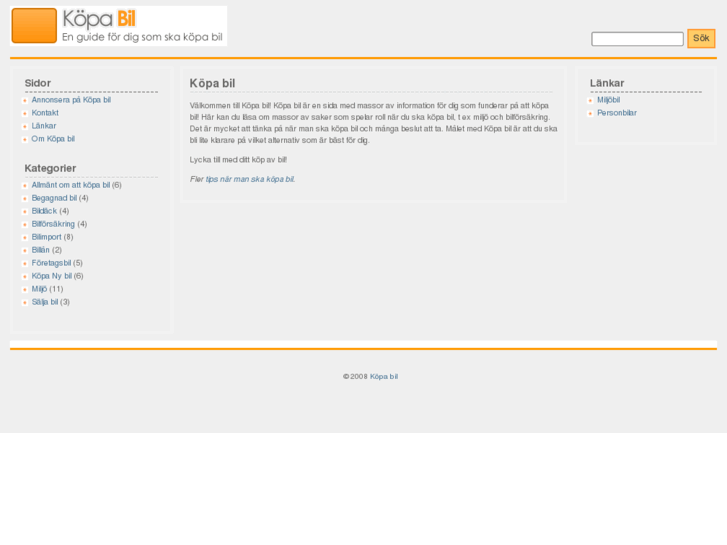Focus the search text field
This screenshot has width=727, height=545.
(637, 39)
